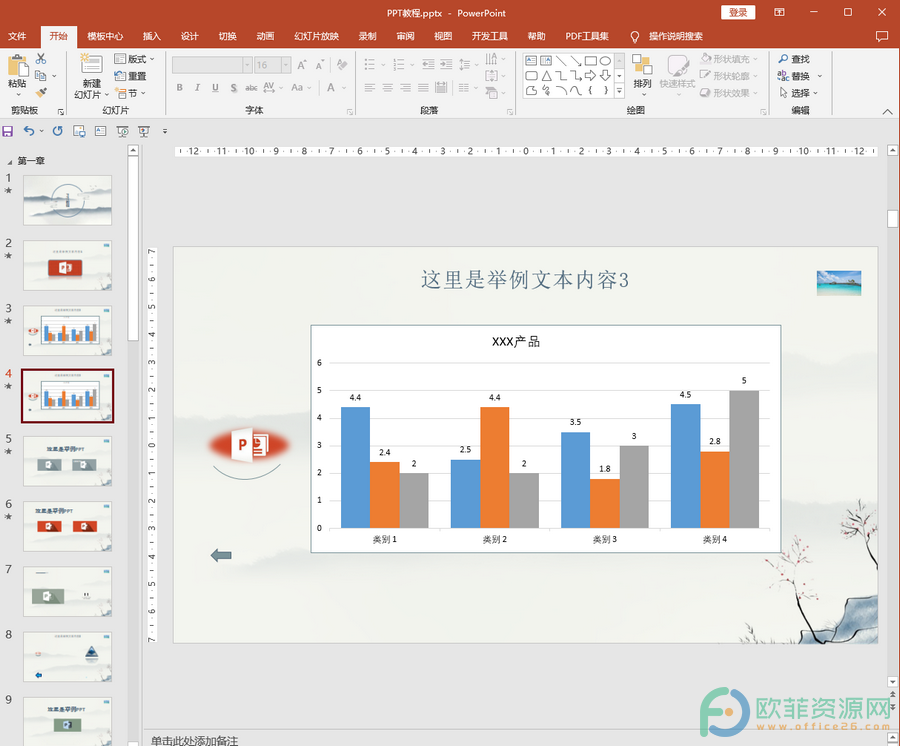Click the back arrow shape on the slide
Image resolution: width=900 pixels, height=746 pixels.
221,555
